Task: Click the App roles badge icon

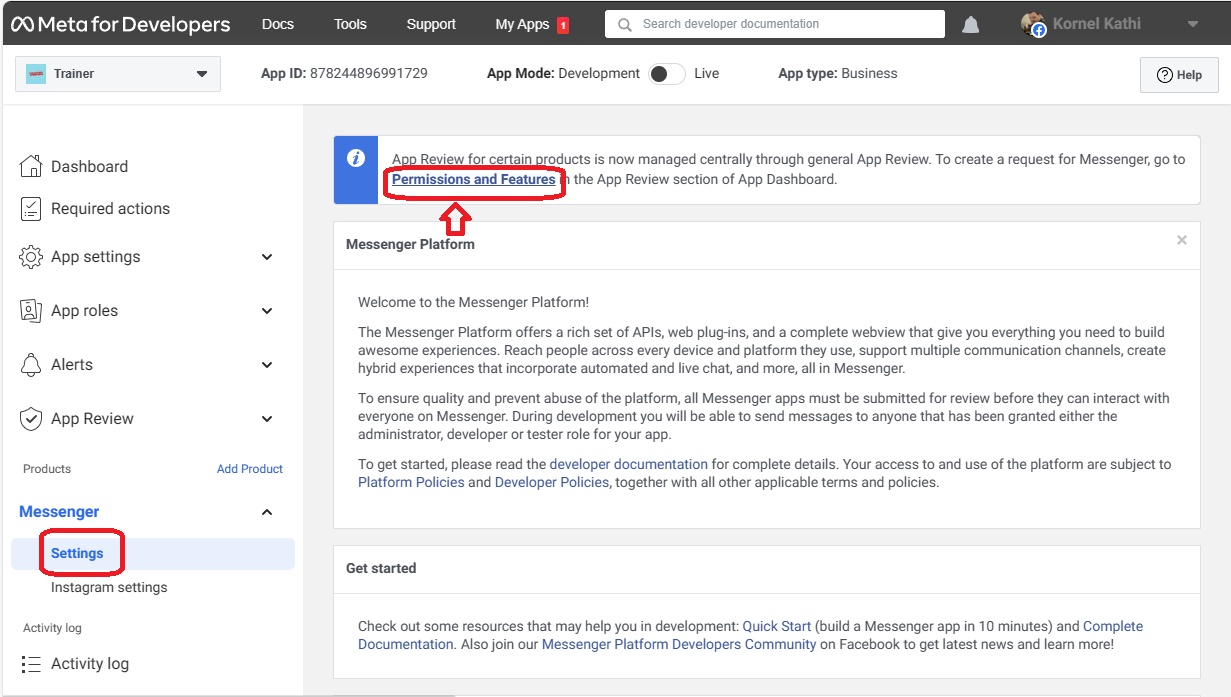Action: (x=31, y=311)
